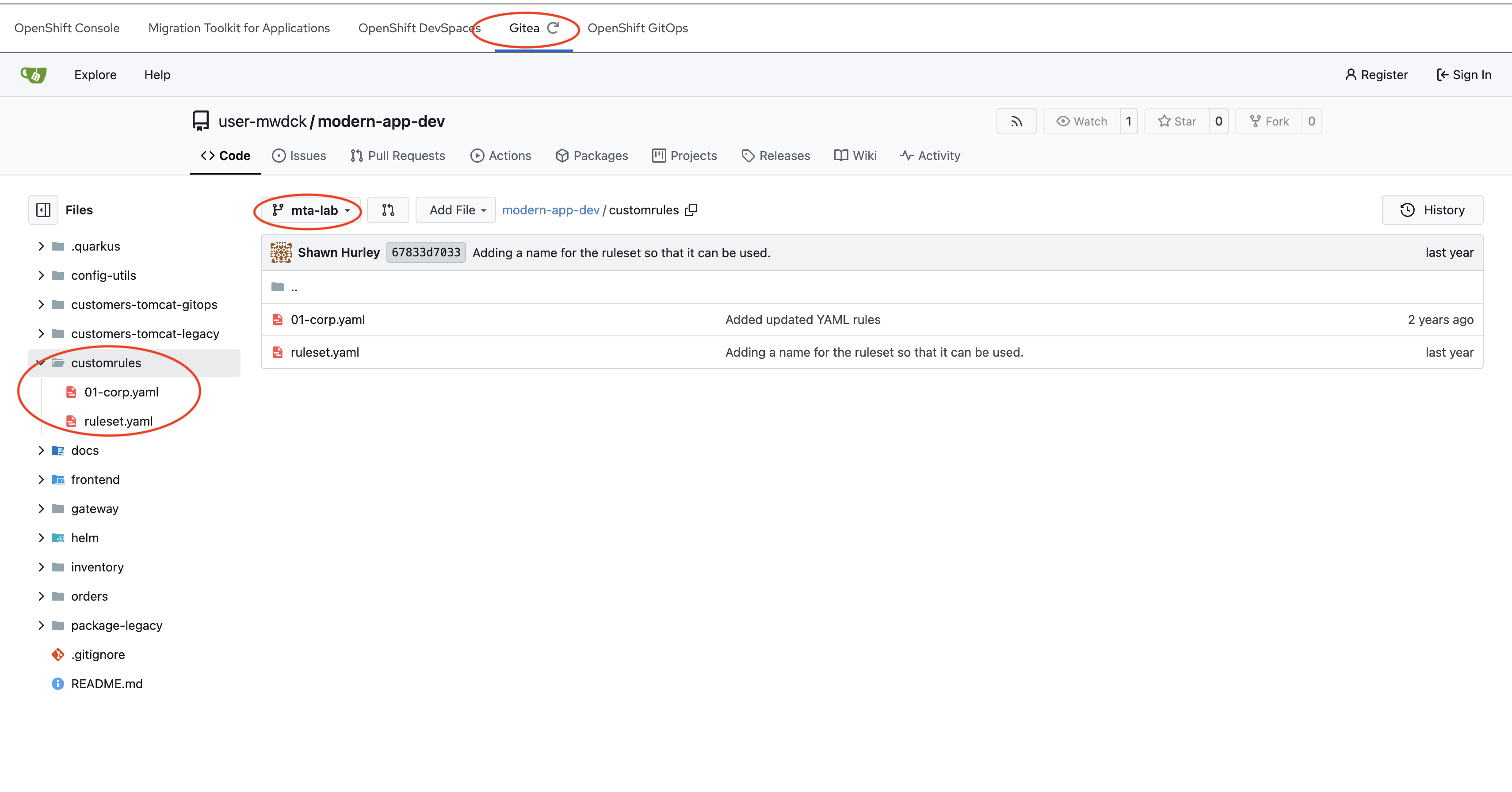The image size is (1512, 792).
Task: Open the OpenShift GitOps tab
Action: click(638, 27)
